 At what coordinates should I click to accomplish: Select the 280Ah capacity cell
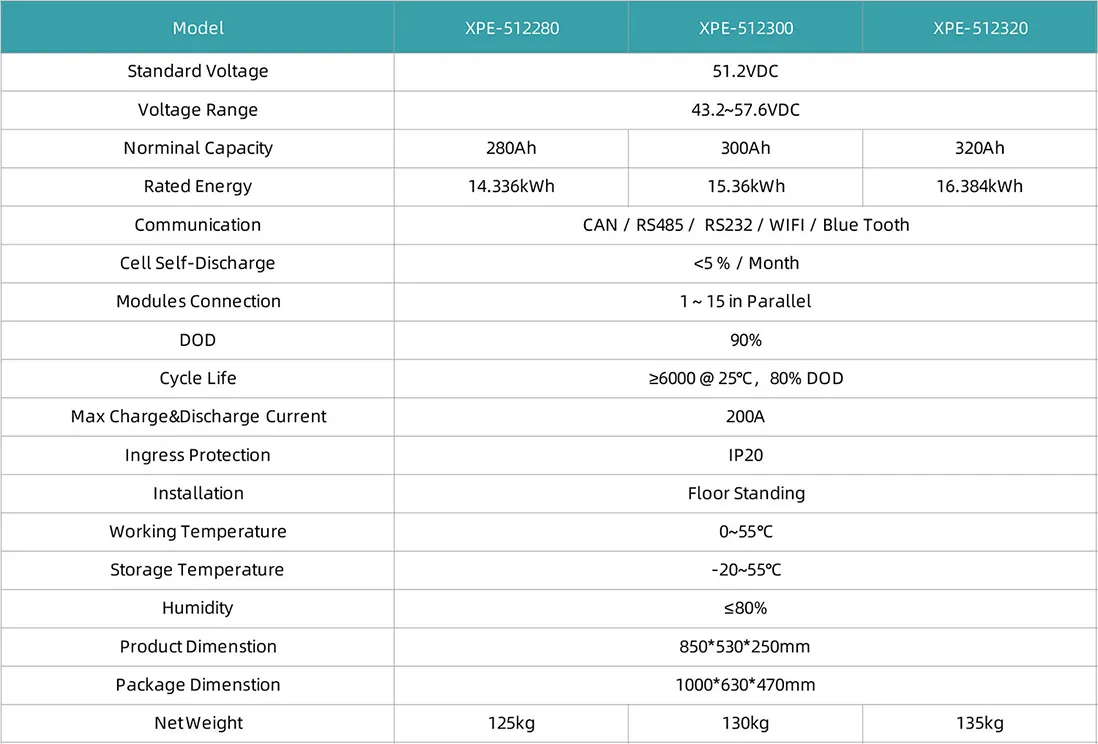pyautogui.click(x=511, y=148)
